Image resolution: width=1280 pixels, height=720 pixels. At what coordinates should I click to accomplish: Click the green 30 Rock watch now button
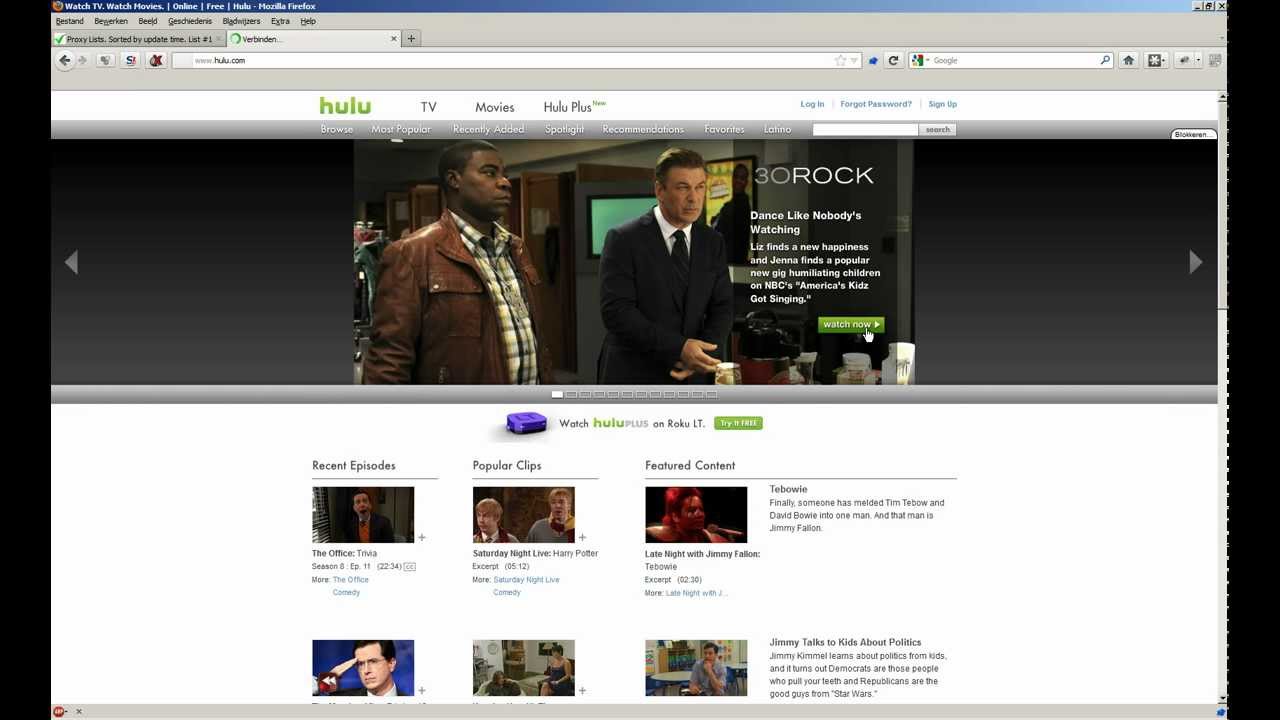click(851, 324)
